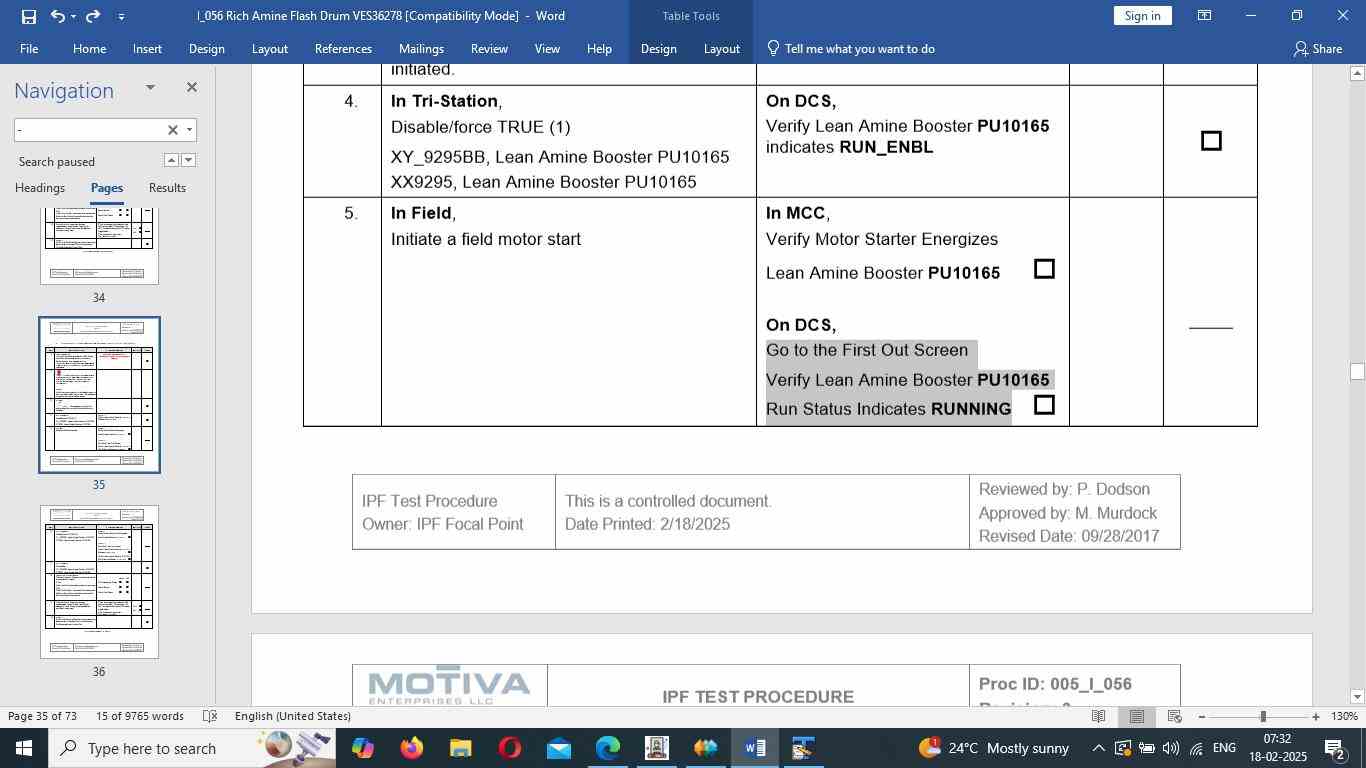This screenshot has width=1366, height=768.
Task: Open word count '15 of 9765 words'
Action: click(x=140, y=716)
